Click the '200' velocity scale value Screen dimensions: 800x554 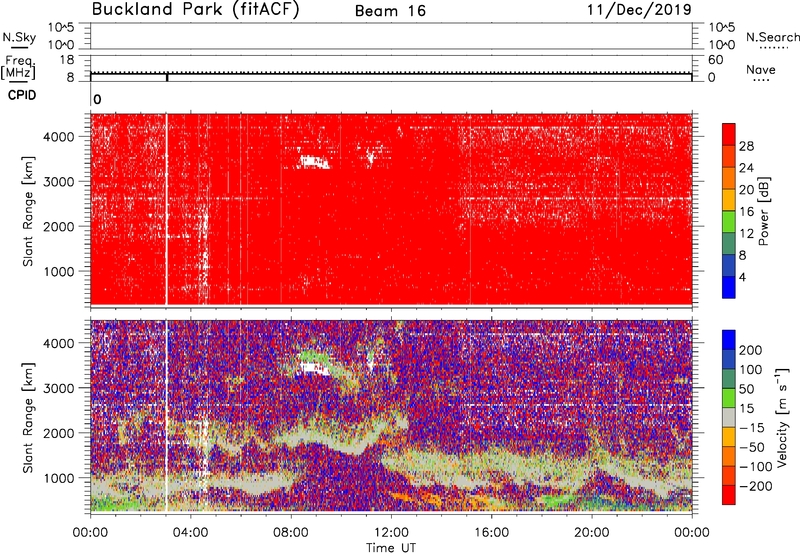pos(751,350)
